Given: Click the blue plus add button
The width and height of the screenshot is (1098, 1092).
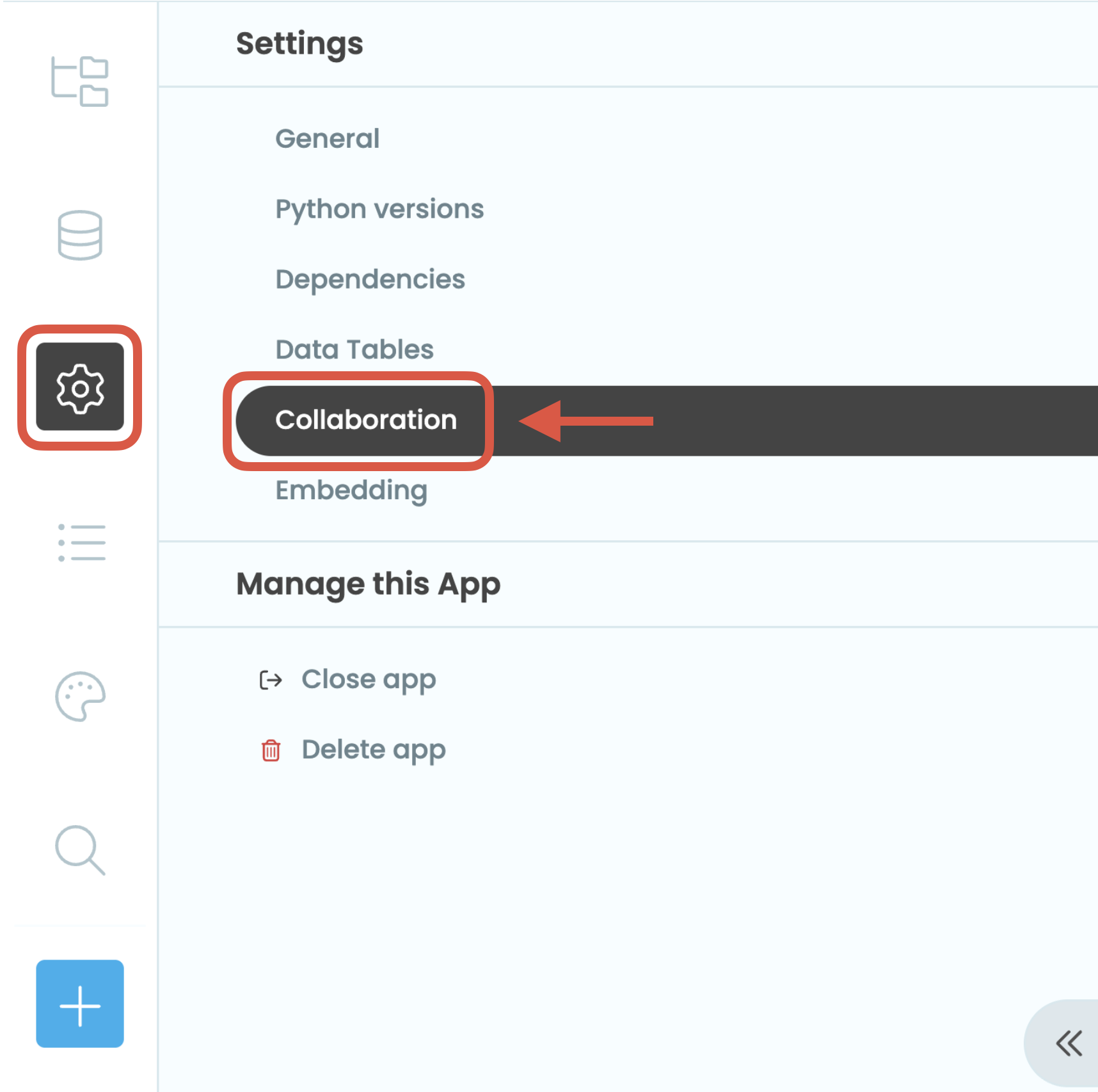Looking at the screenshot, I should tap(79, 1005).
